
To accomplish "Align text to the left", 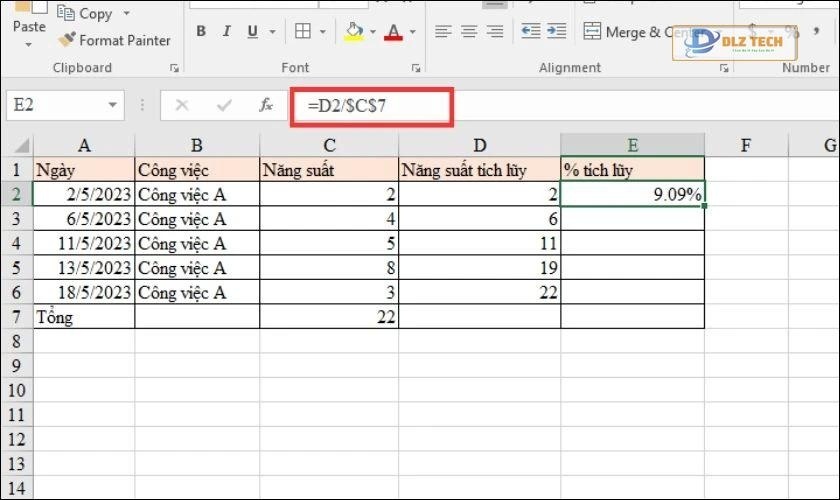I will click(443, 32).
